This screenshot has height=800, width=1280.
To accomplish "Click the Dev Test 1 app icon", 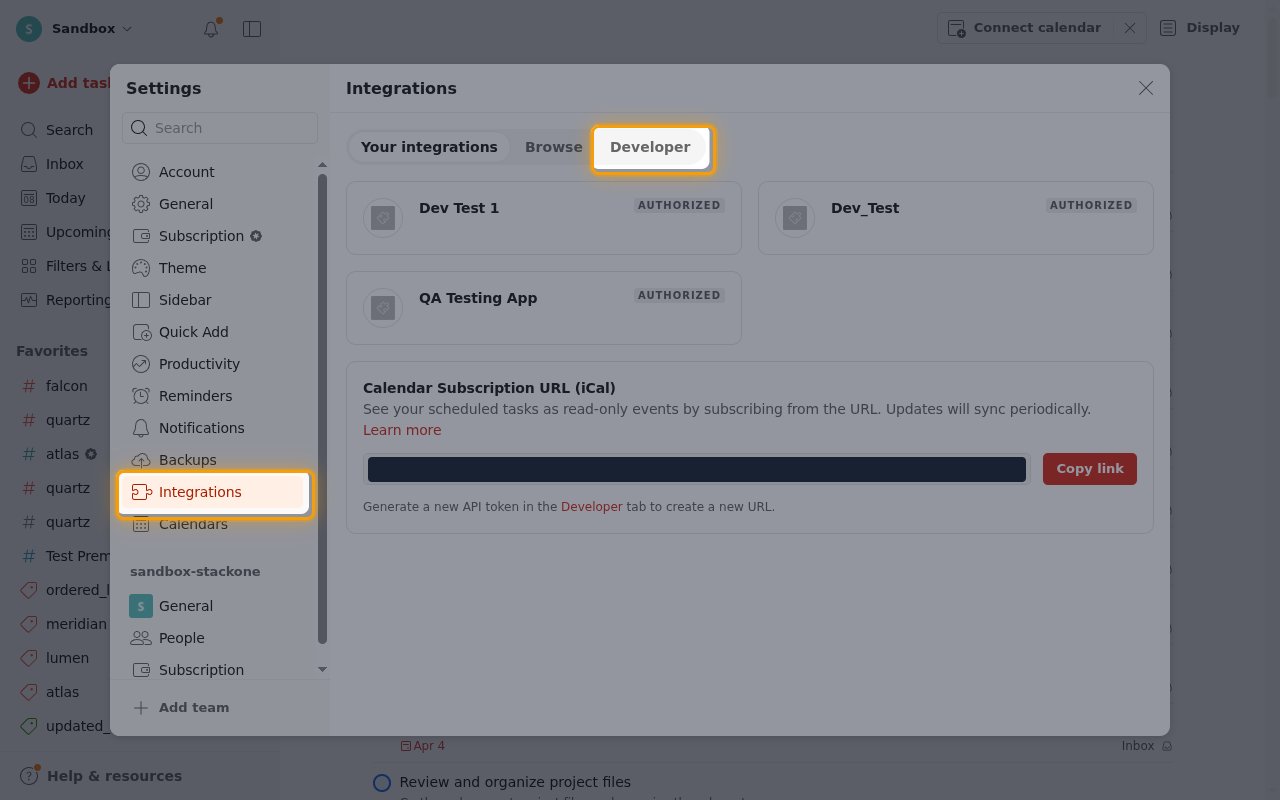I will coord(383,218).
